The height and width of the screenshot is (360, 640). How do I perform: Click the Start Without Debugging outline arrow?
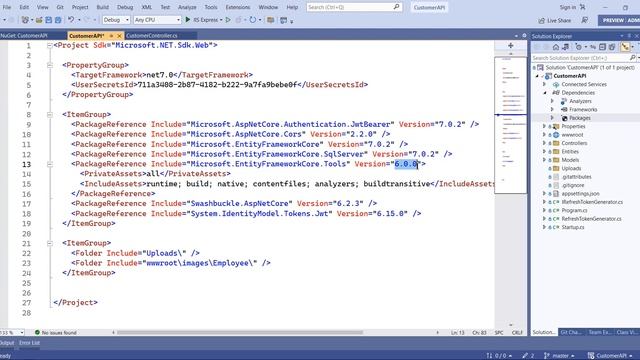coord(228,20)
